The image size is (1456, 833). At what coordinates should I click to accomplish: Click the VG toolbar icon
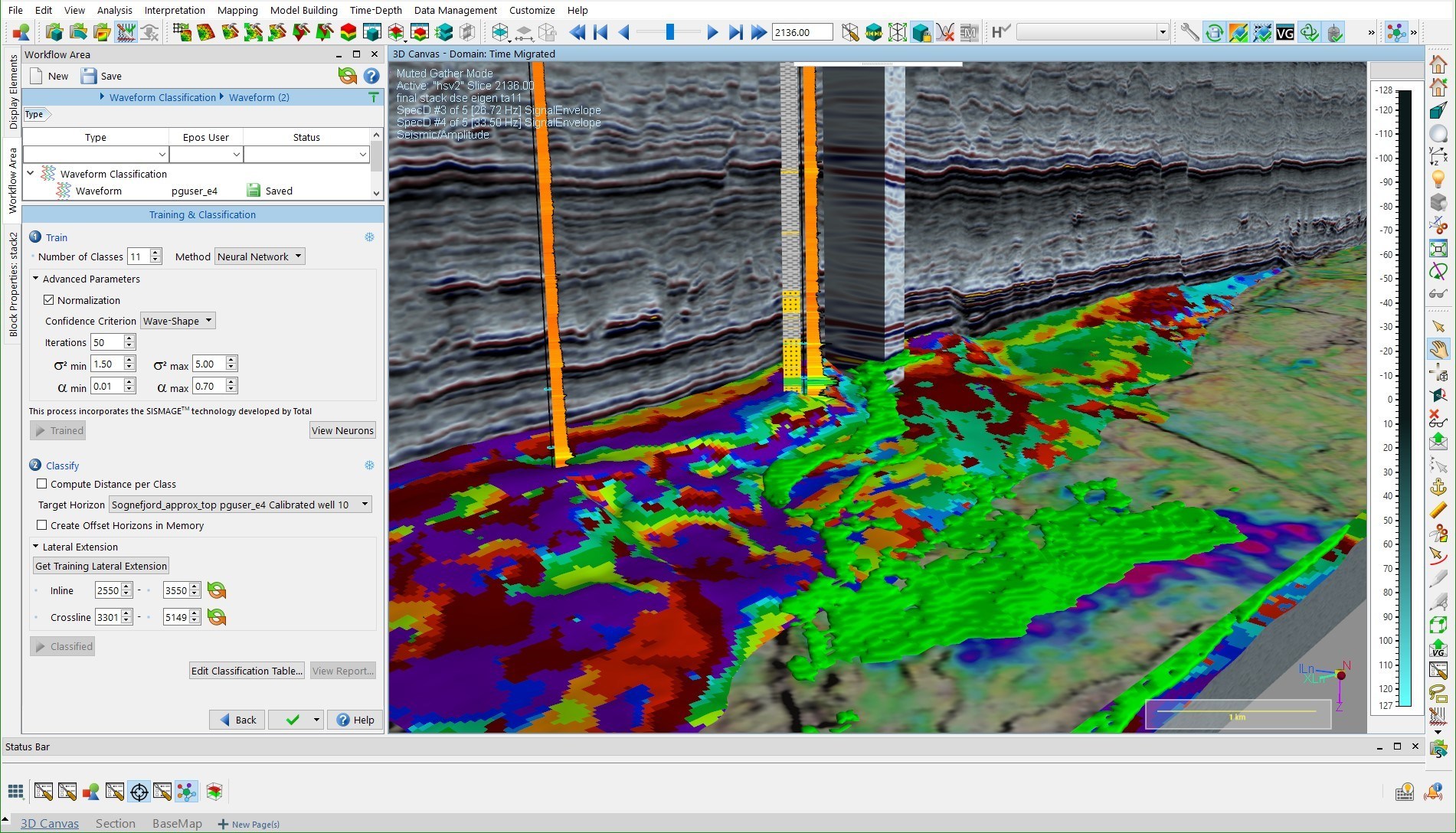point(1284,32)
